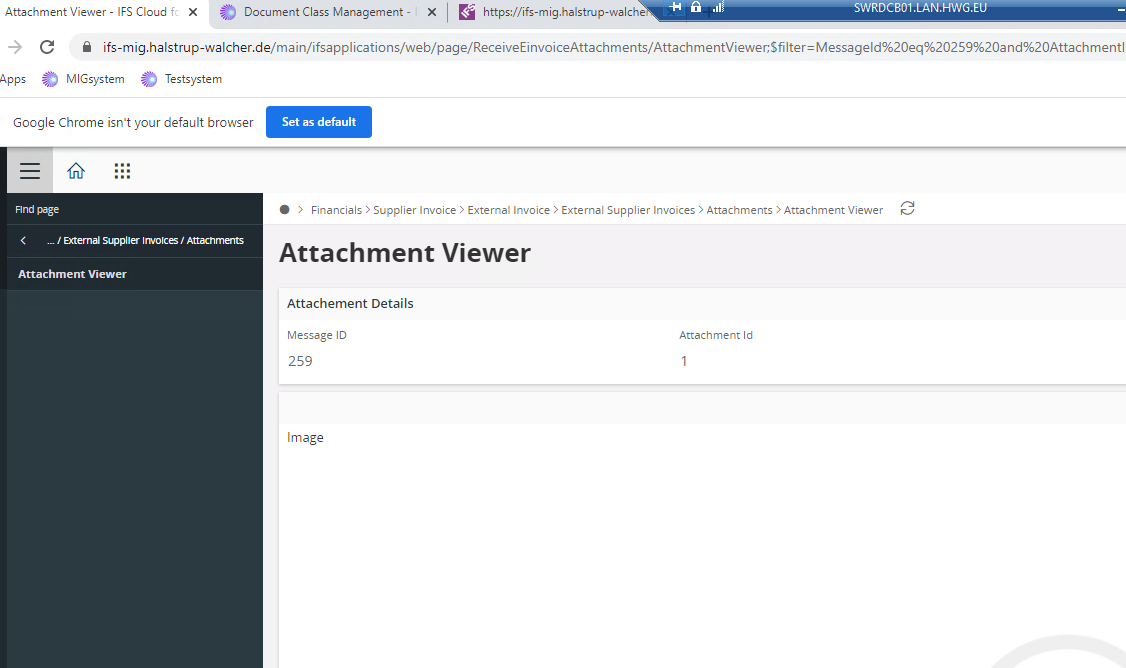Close the Attachment Viewer browser tab
Viewport: 1126px width, 668px height.
(192, 12)
